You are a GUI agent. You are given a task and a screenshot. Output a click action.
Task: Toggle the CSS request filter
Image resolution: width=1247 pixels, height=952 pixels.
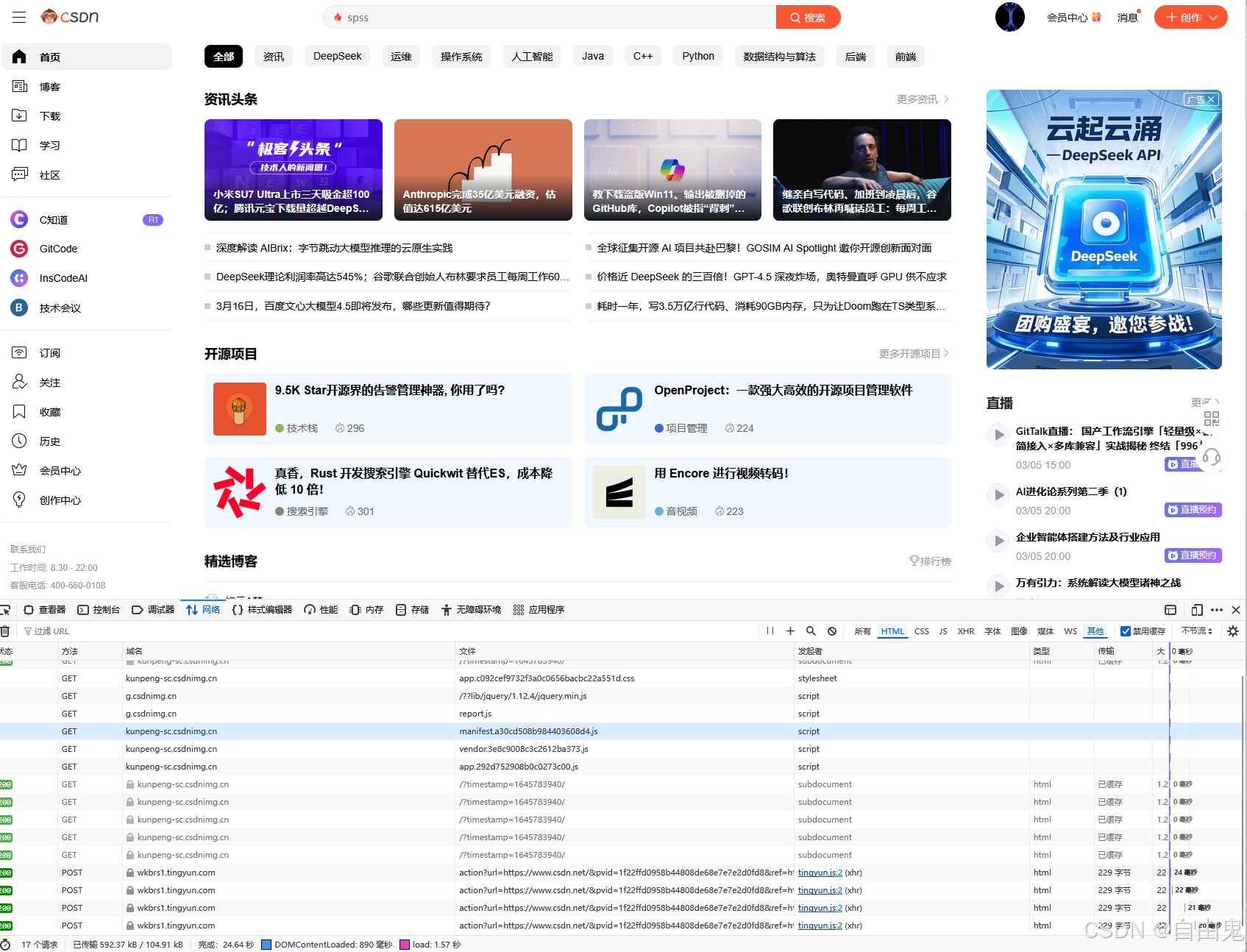pyautogui.click(x=921, y=631)
